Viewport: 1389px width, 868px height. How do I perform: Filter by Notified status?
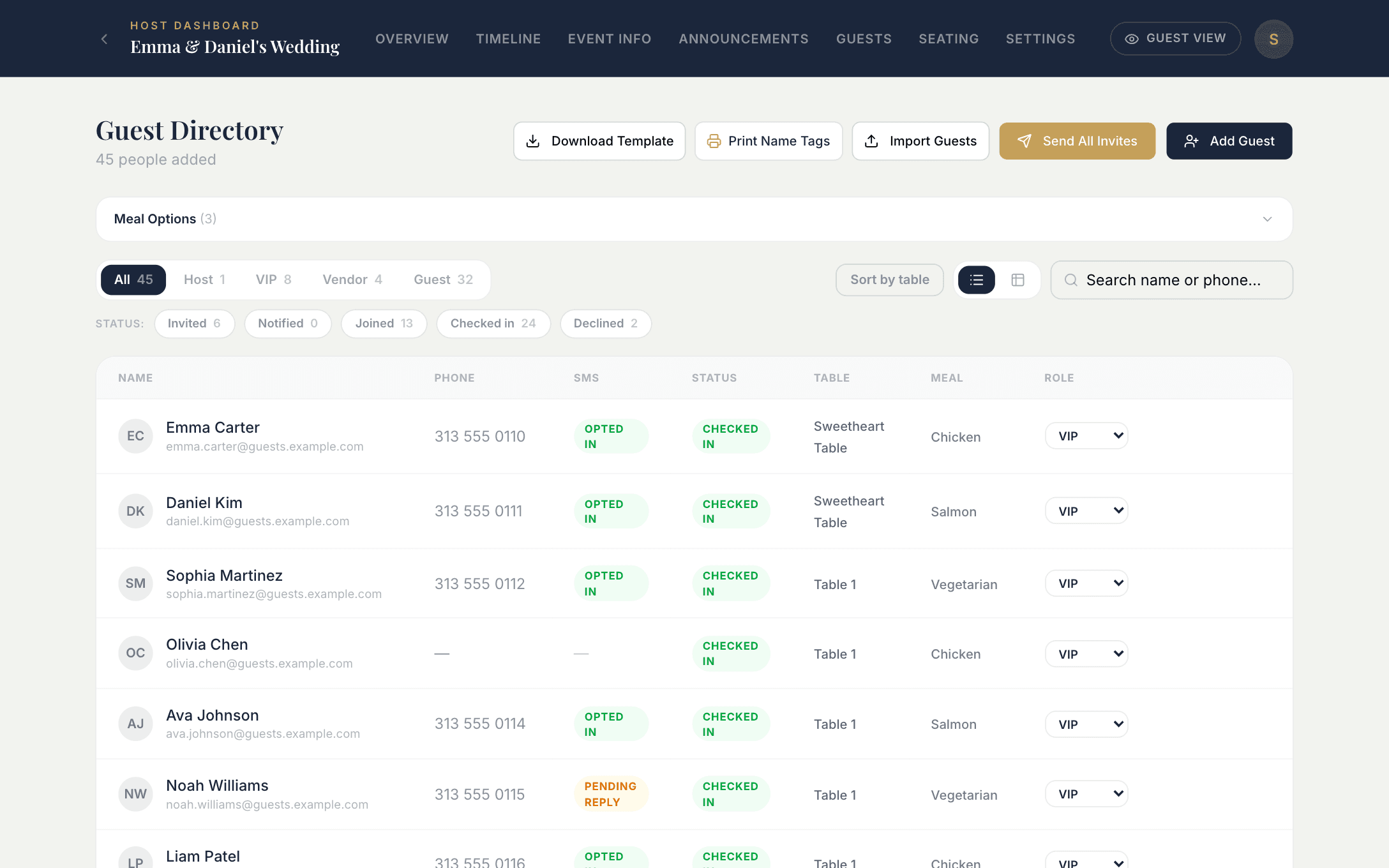(288, 324)
